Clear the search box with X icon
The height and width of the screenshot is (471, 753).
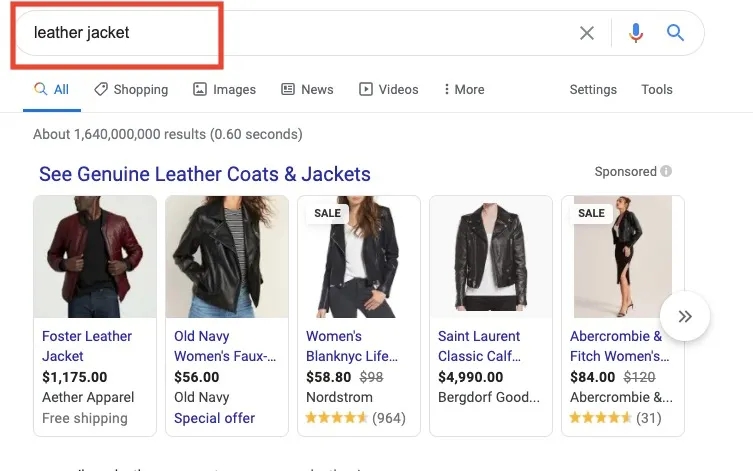(x=587, y=33)
